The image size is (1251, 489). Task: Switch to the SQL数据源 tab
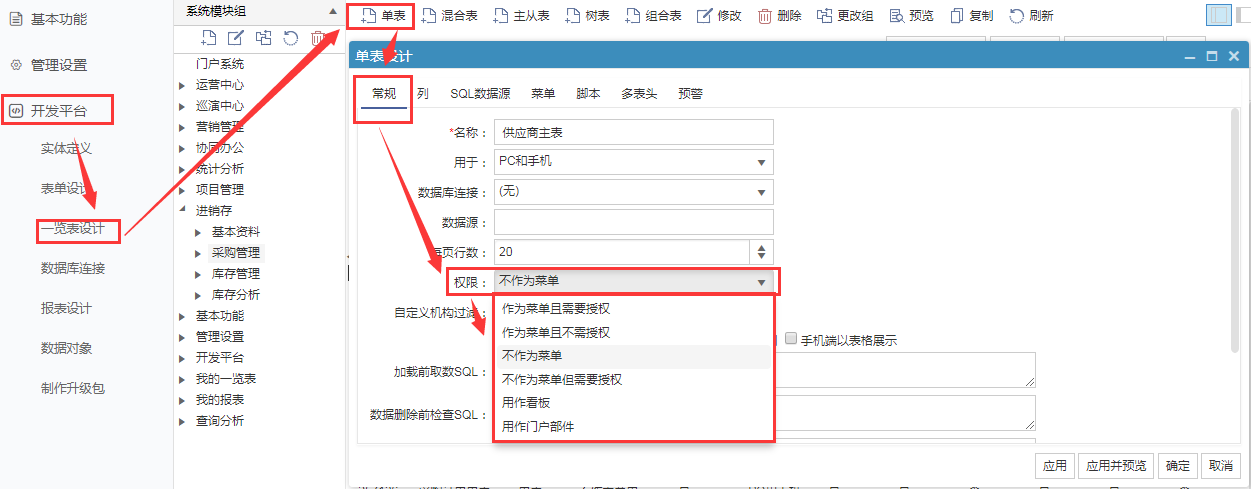(x=480, y=94)
